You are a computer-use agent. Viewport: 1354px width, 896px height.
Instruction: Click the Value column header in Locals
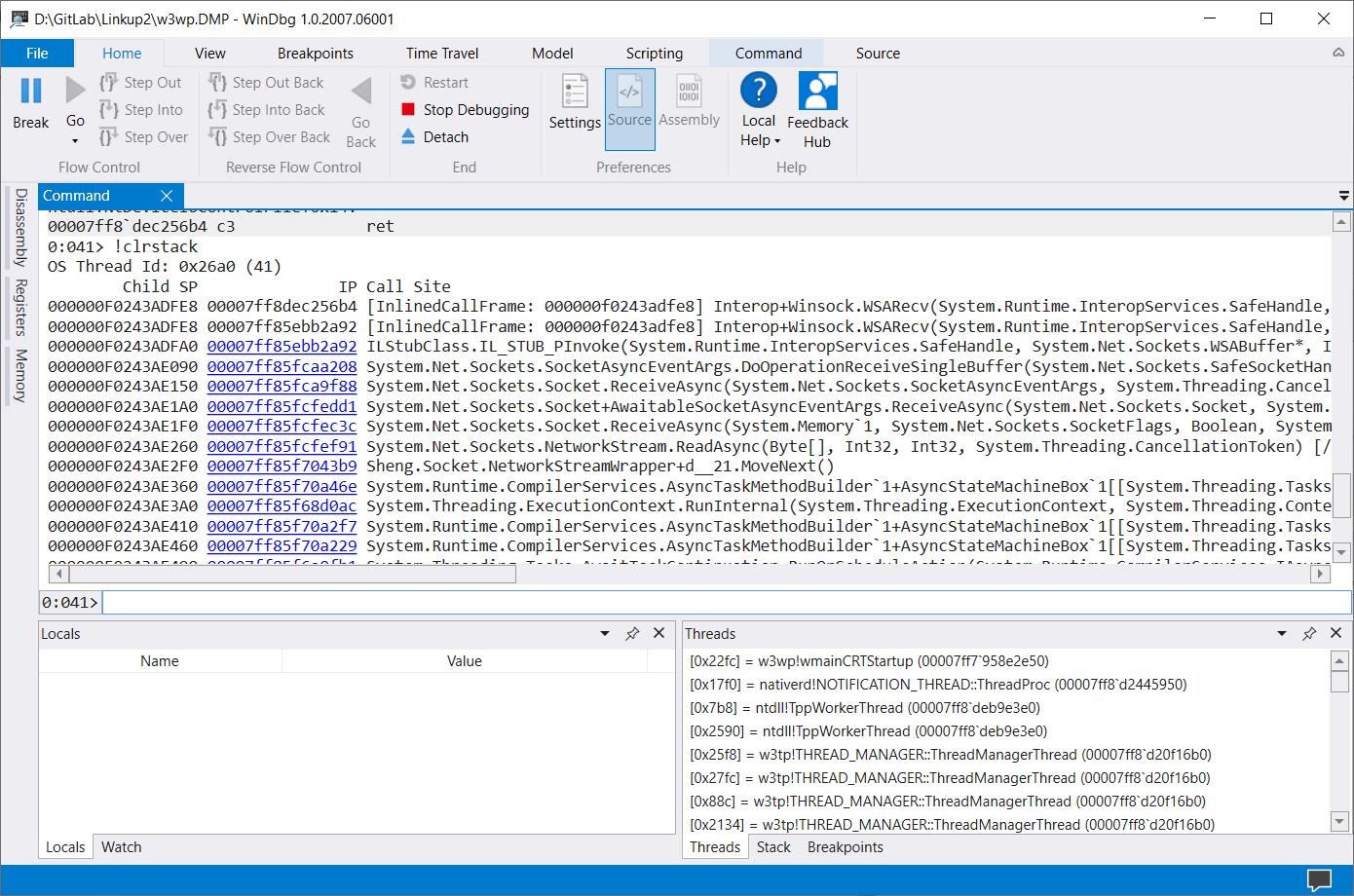[x=465, y=661]
